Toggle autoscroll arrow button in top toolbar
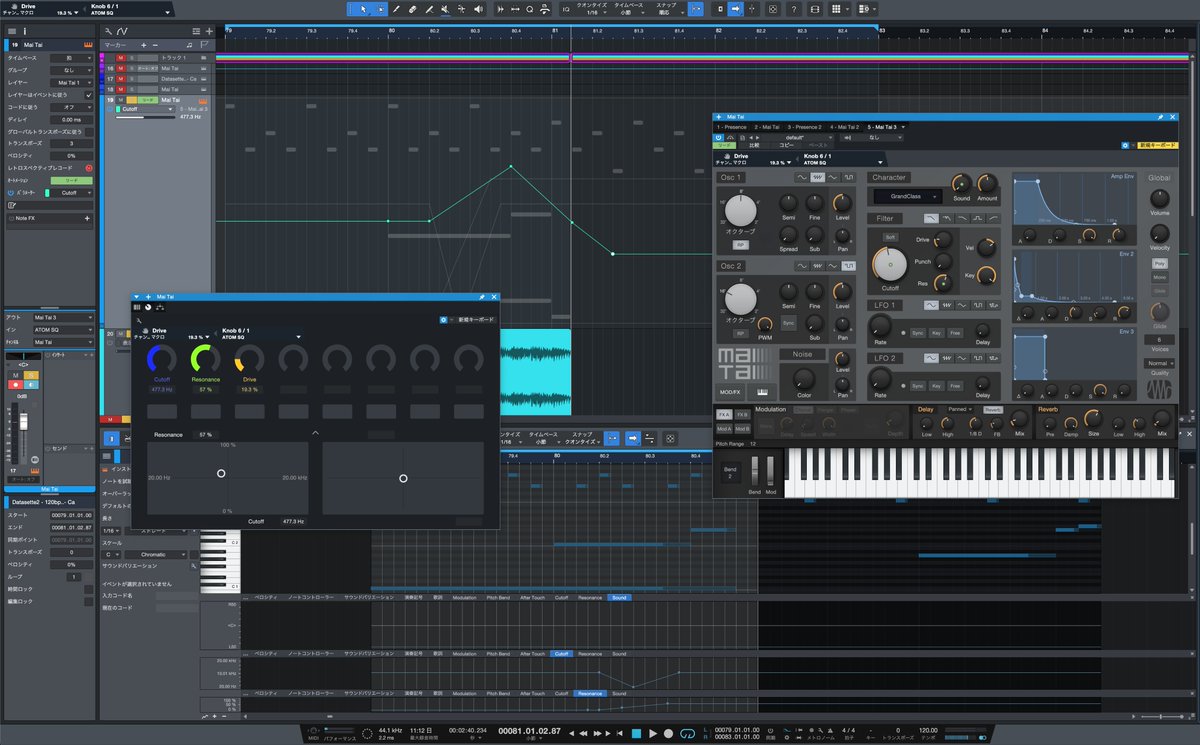1200x745 pixels. pyautogui.click(x=734, y=9)
